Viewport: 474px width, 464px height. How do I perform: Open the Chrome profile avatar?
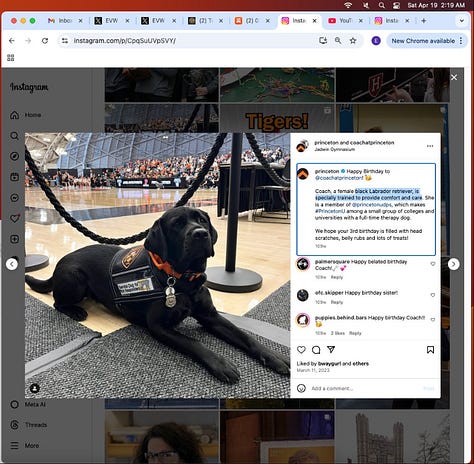(376, 41)
